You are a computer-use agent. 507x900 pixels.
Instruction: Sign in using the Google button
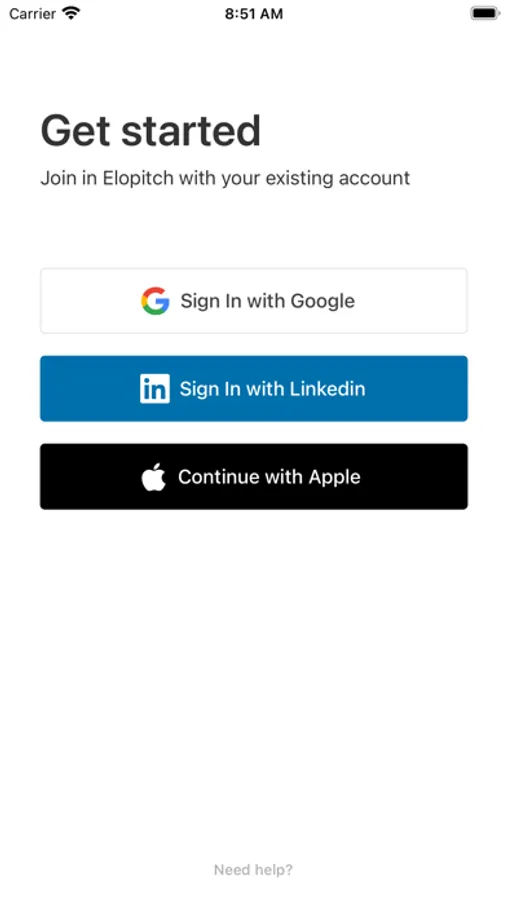254,301
